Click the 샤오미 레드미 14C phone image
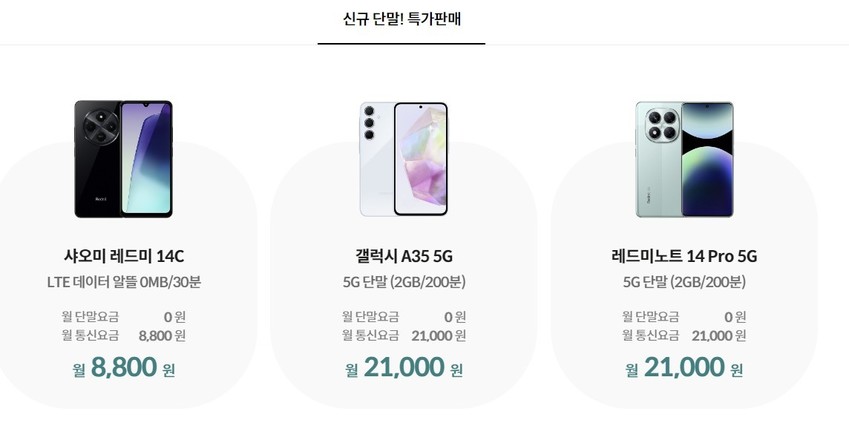This screenshot has height=426, width=849. pos(123,159)
